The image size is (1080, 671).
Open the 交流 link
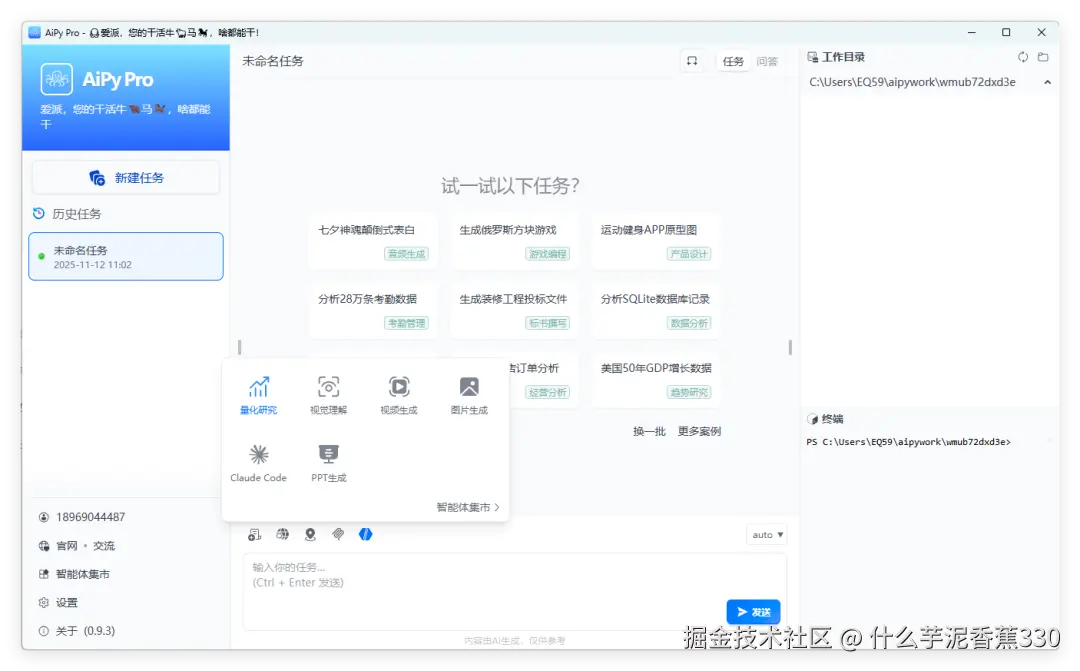[x=104, y=546]
